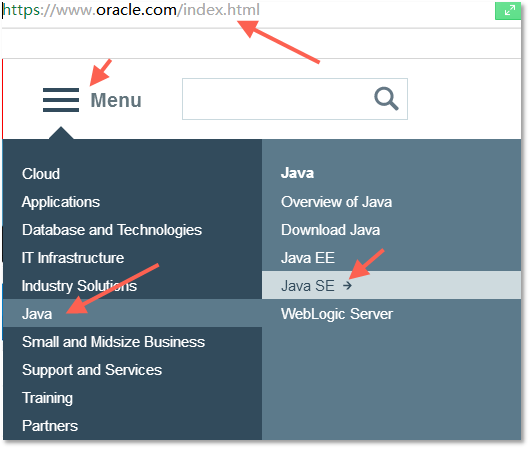Open the hamburger Menu icon
Image resolution: width=529 pixels, height=449 pixels.
[x=61, y=100]
